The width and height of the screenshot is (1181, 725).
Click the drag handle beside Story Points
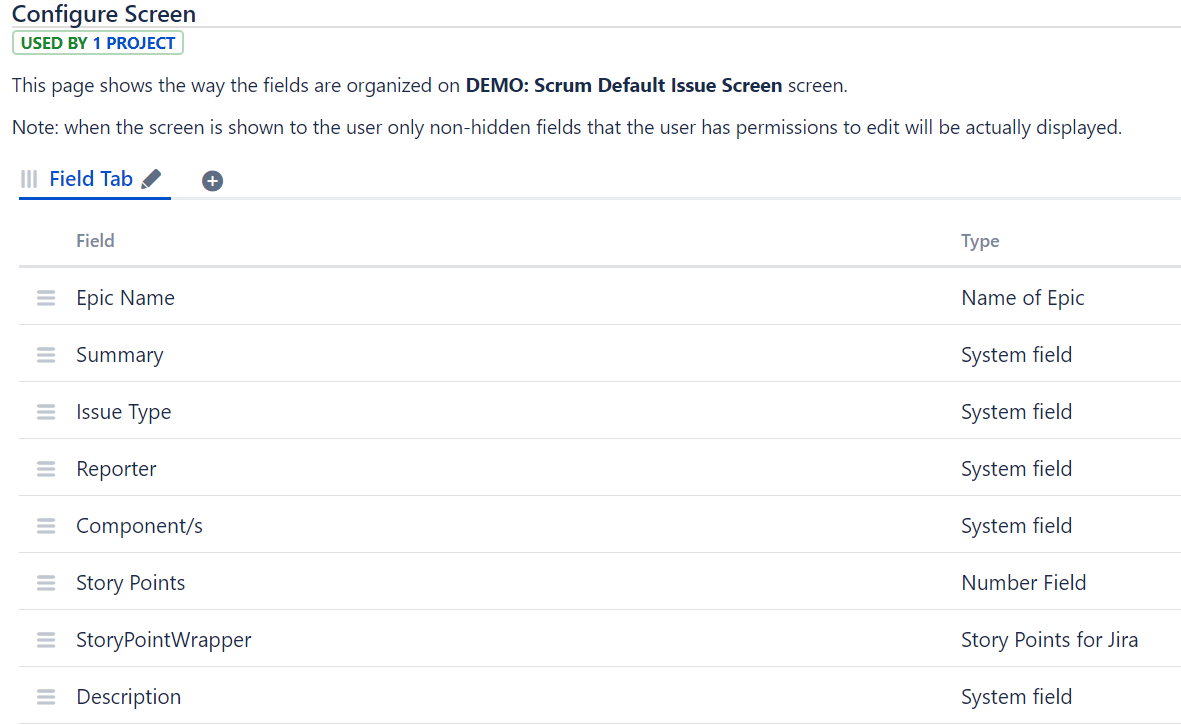tap(46, 583)
